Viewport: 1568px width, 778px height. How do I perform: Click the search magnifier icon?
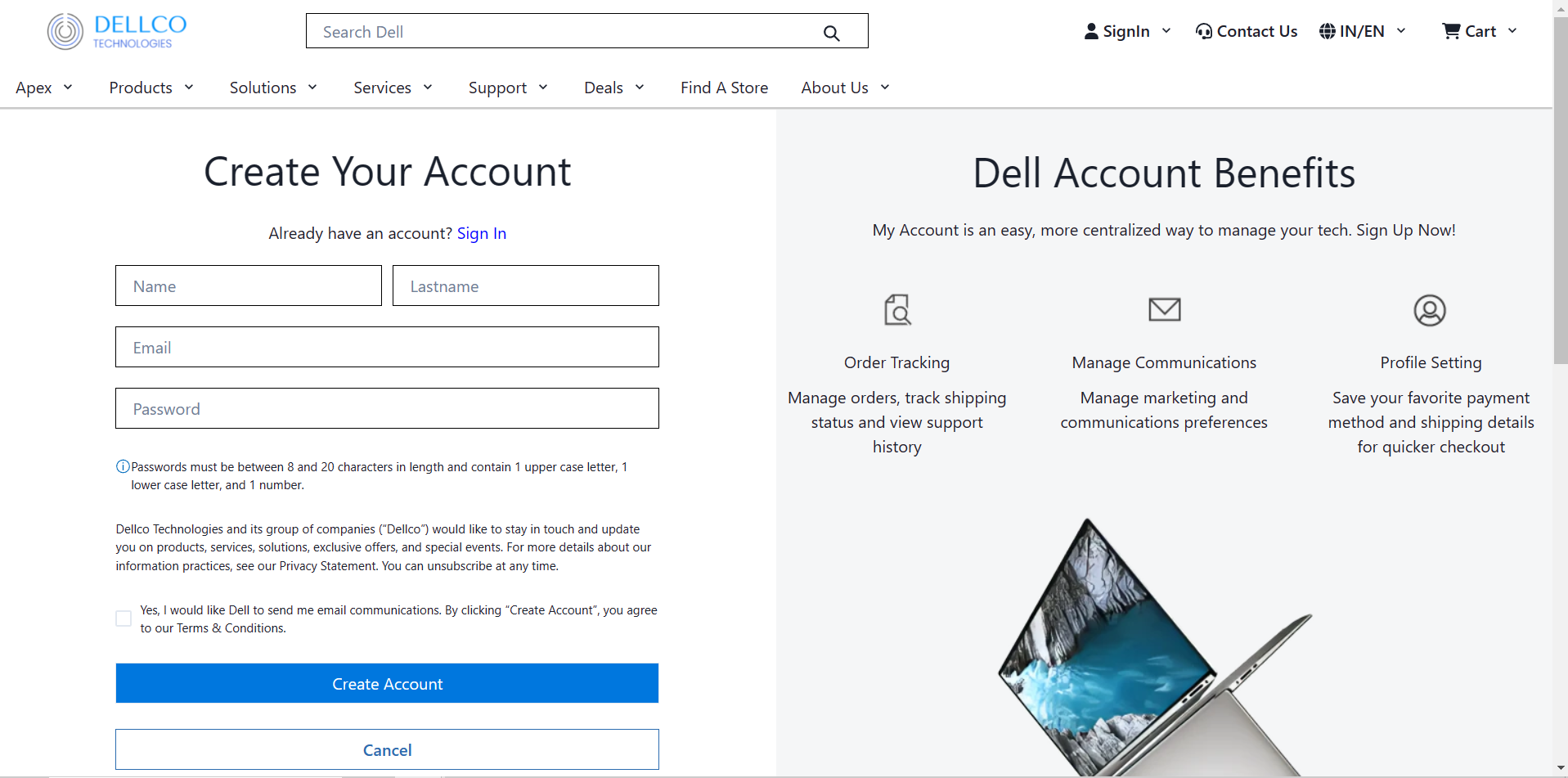click(831, 33)
